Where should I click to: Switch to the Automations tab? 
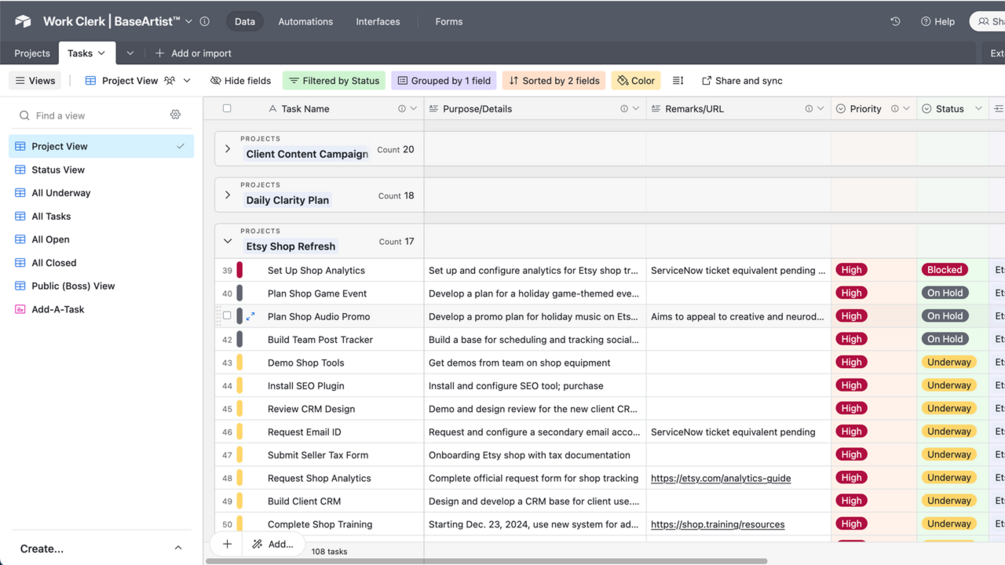tap(305, 21)
